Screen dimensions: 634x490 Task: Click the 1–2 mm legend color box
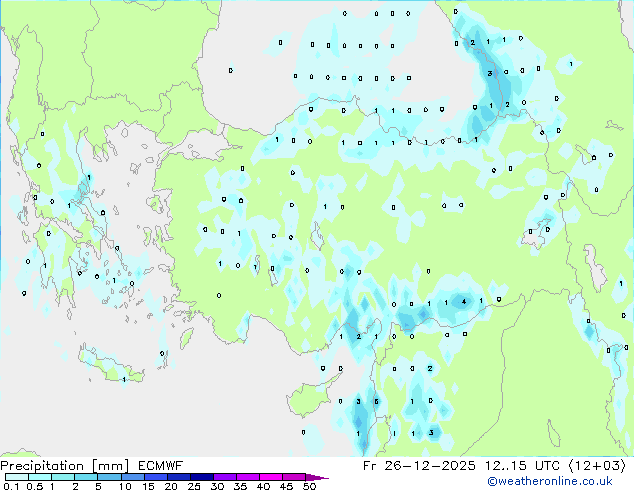tap(63, 477)
